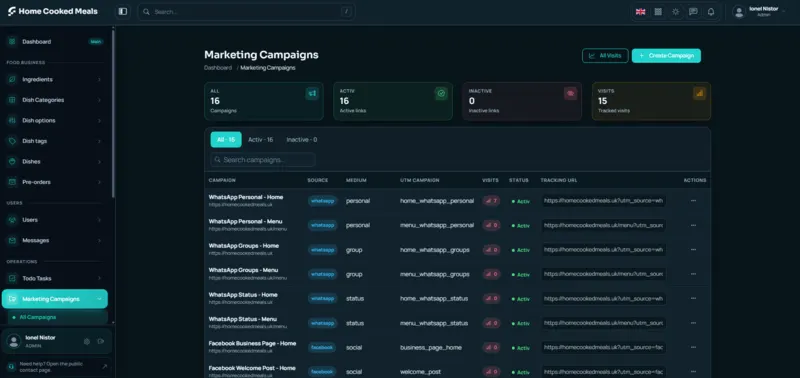Open the public contact page help link

pyautogui.click(x=57, y=366)
